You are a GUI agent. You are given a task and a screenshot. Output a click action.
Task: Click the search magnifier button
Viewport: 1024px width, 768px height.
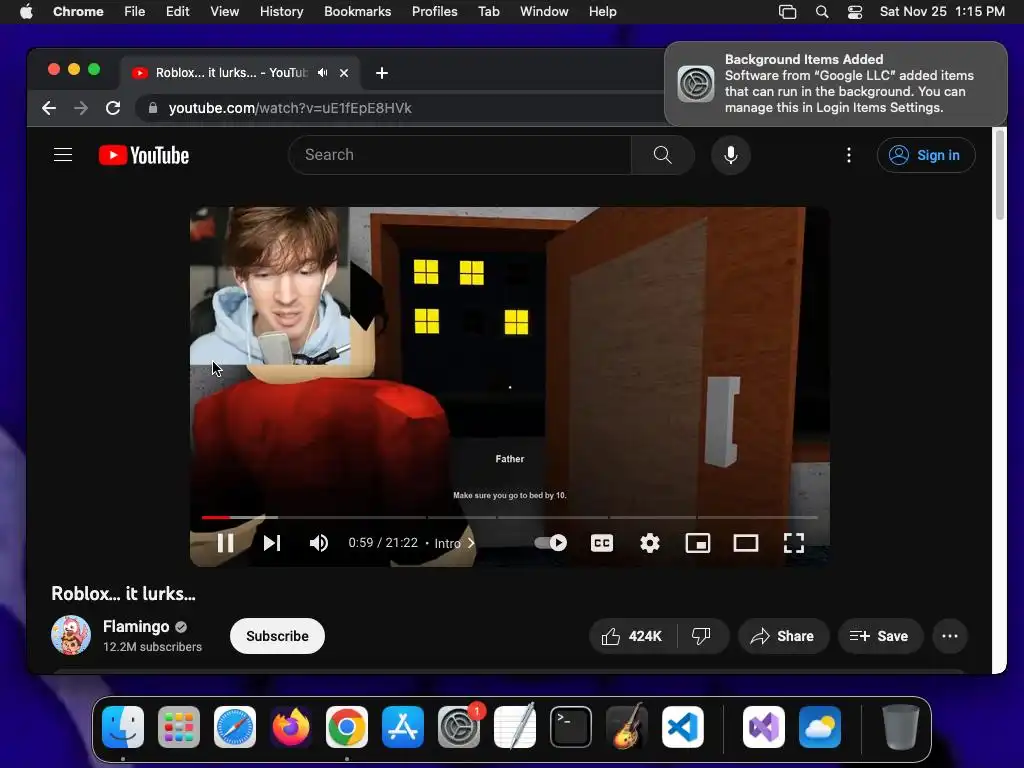click(x=662, y=155)
